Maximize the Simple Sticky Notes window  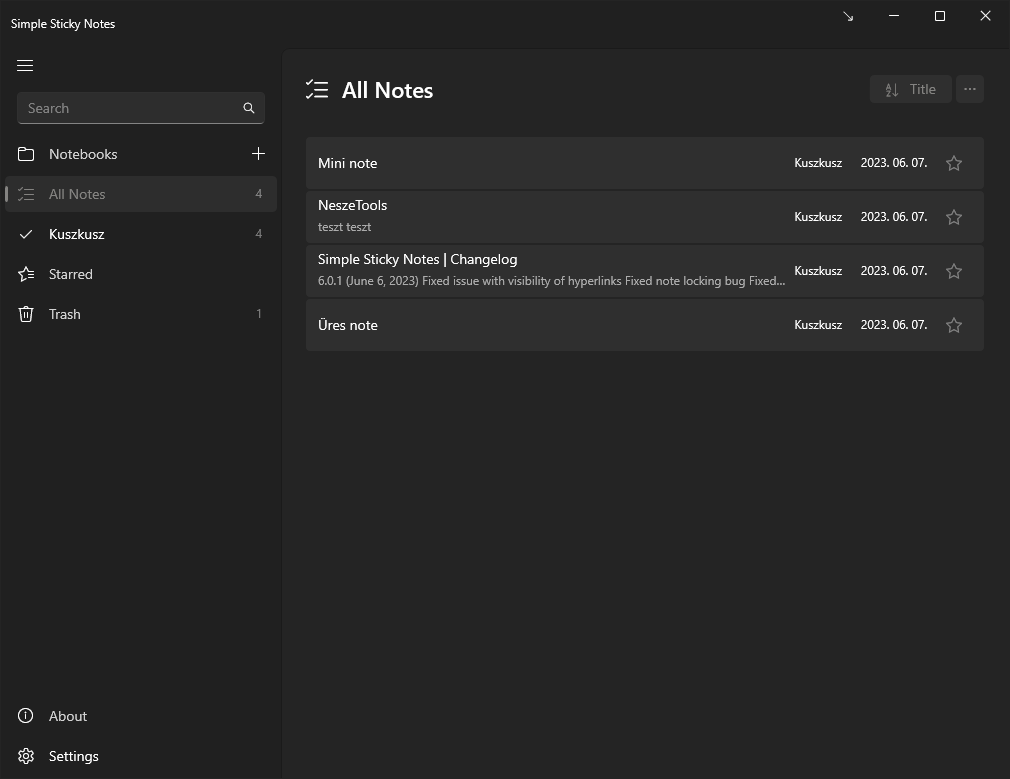pyautogui.click(x=940, y=16)
